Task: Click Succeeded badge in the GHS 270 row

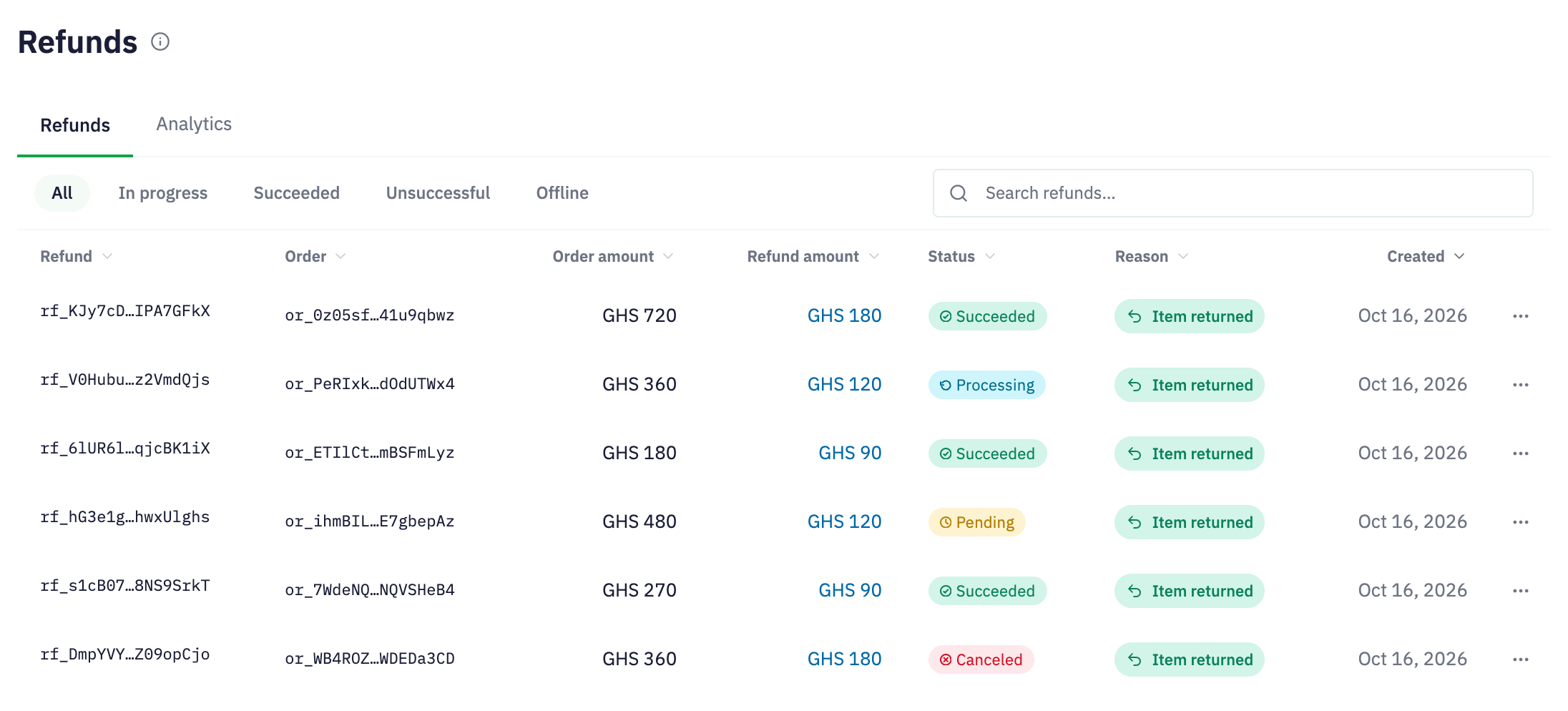Action: pos(987,591)
